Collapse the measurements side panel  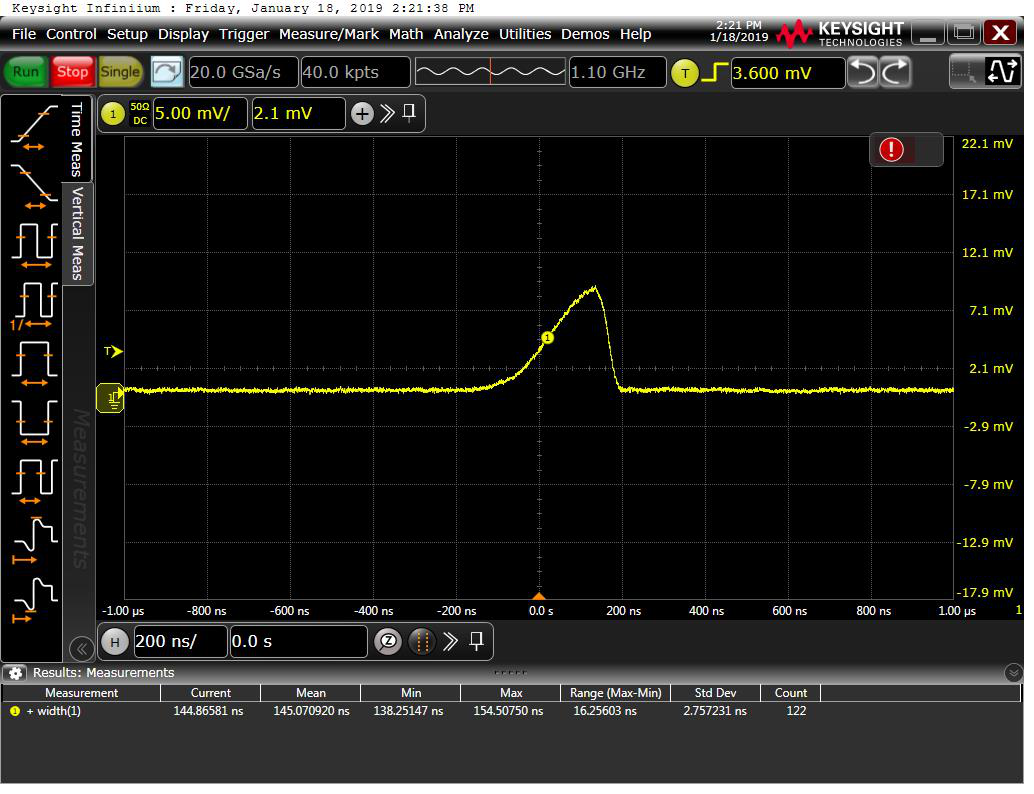(x=81, y=649)
